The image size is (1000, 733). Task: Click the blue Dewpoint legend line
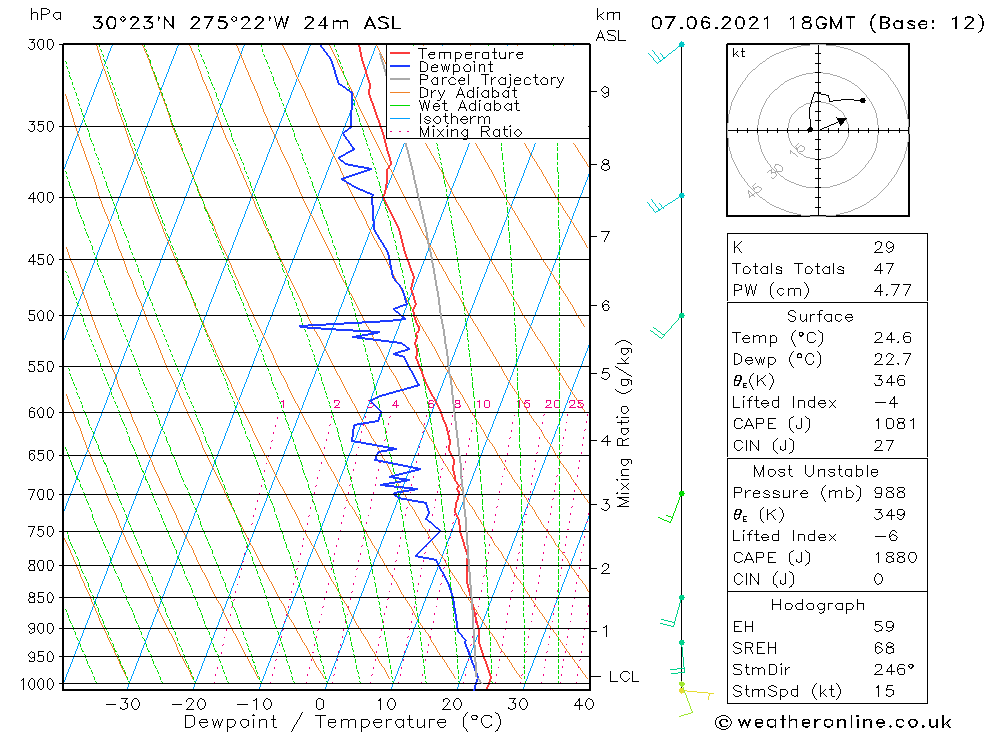tap(400, 66)
